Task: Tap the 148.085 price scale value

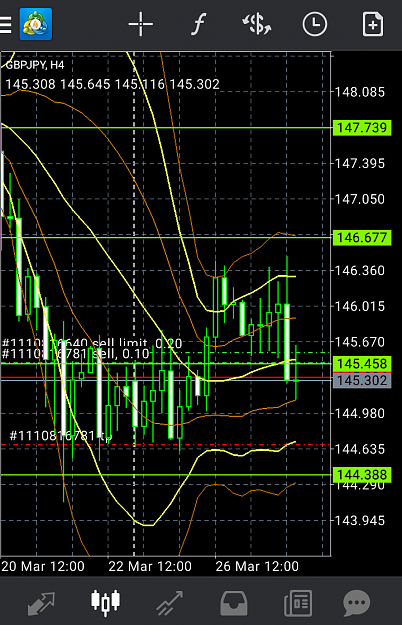Action: pos(360,92)
